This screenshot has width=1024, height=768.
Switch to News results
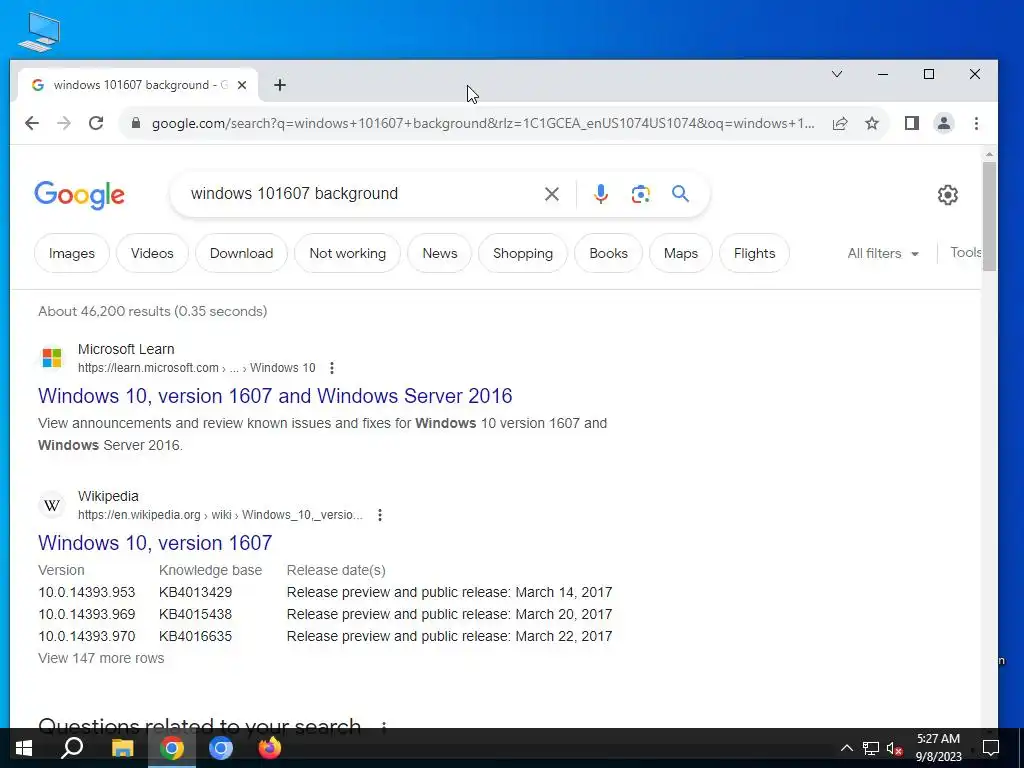pos(440,253)
